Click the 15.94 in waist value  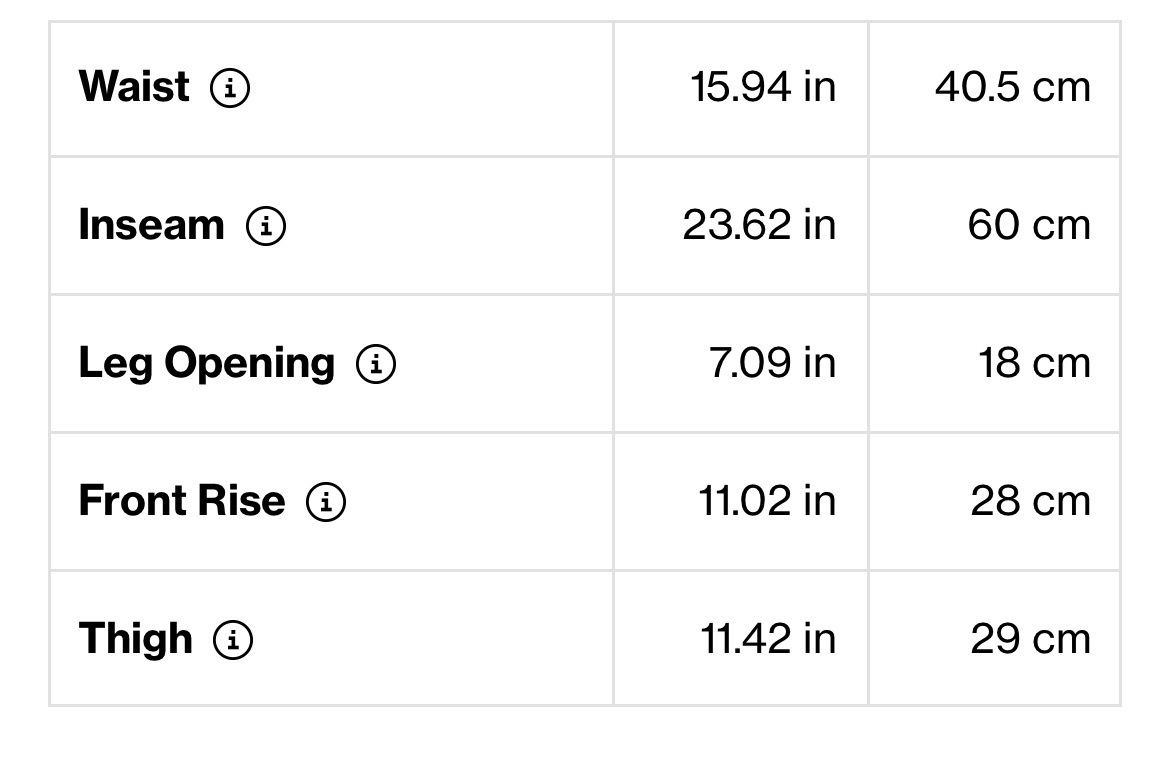(763, 87)
